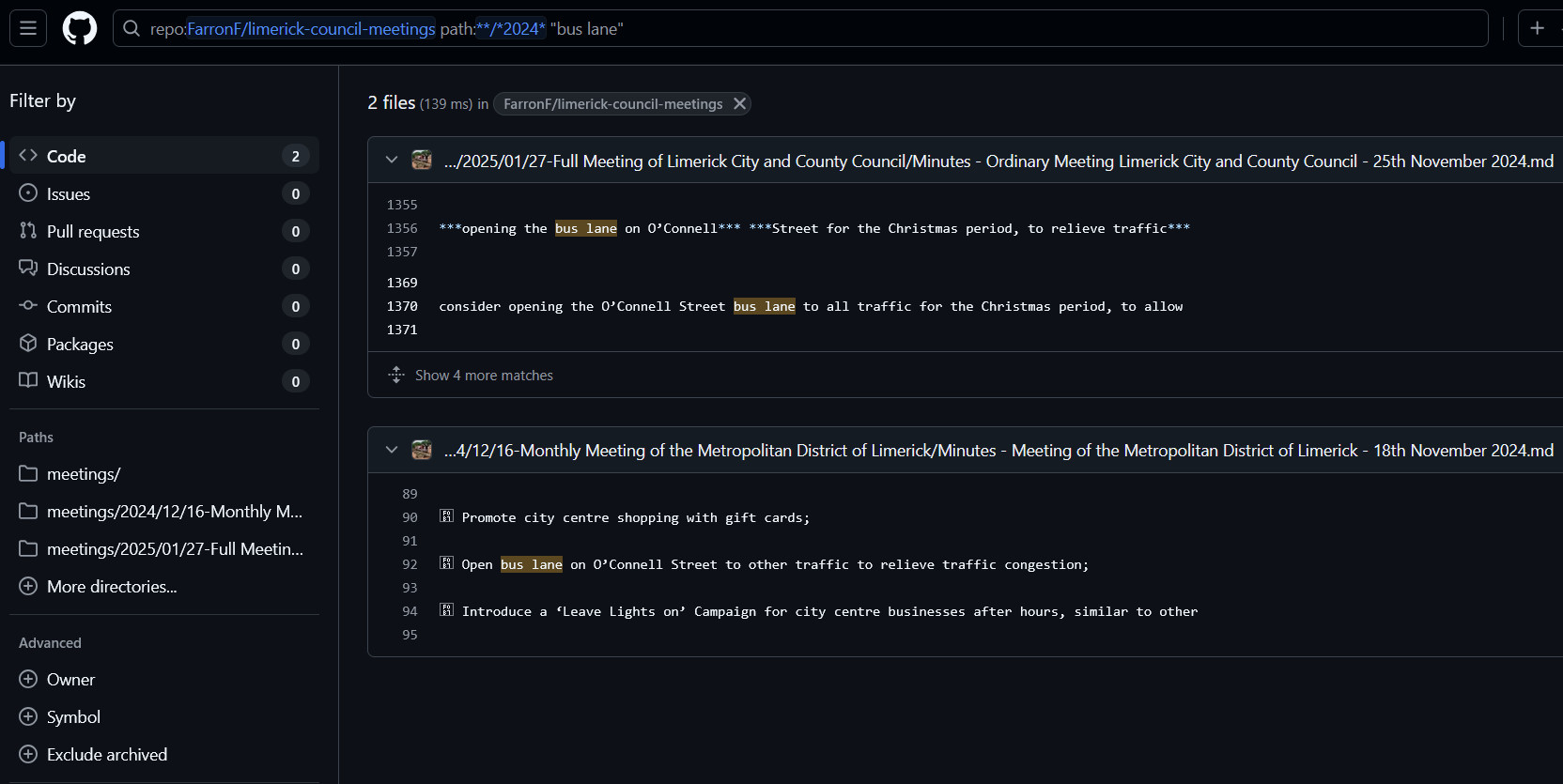The width and height of the screenshot is (1563, 784).
Task: Click the Discussions speech bubble icon
Action: (28, 269)
